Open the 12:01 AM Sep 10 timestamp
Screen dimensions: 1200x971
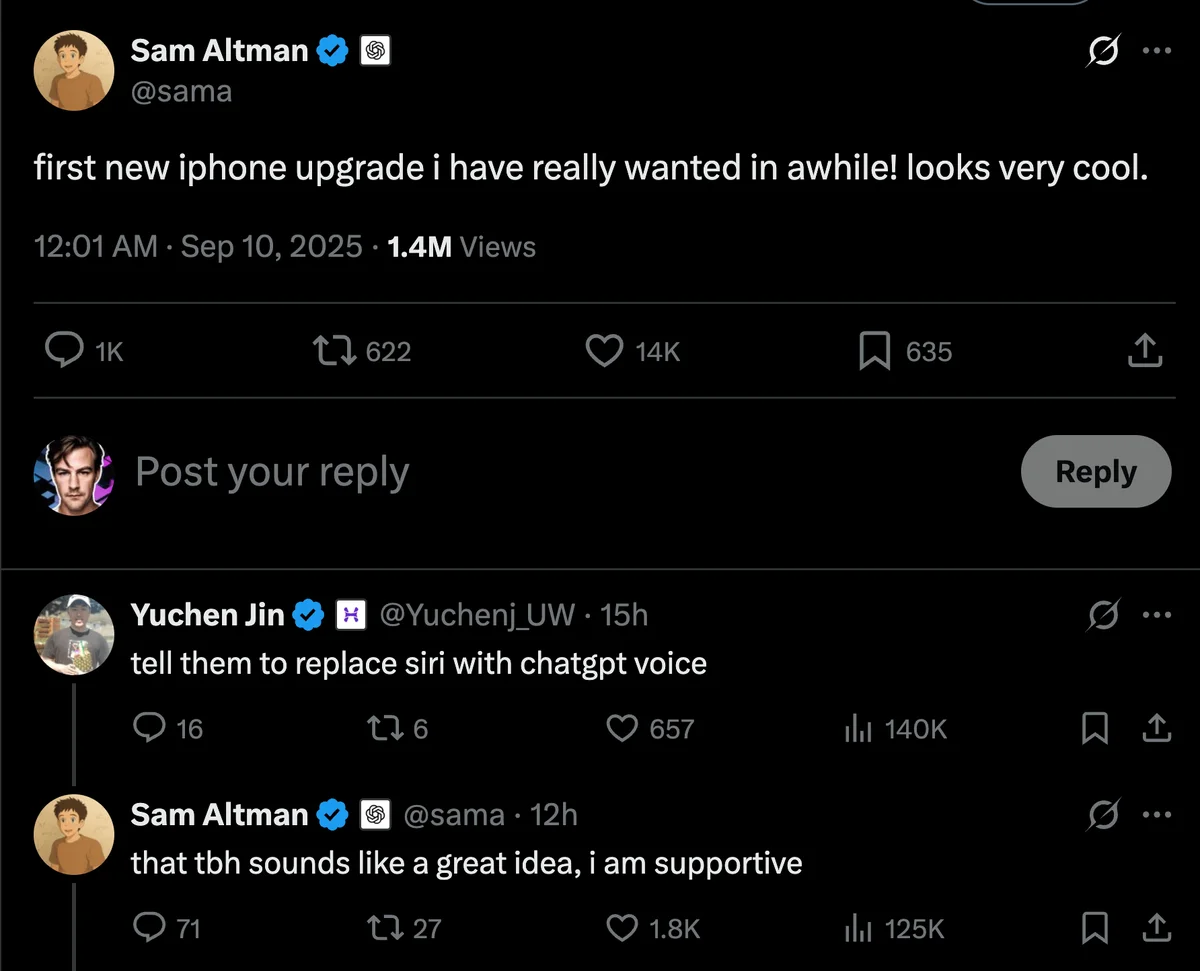coord(198,247)
